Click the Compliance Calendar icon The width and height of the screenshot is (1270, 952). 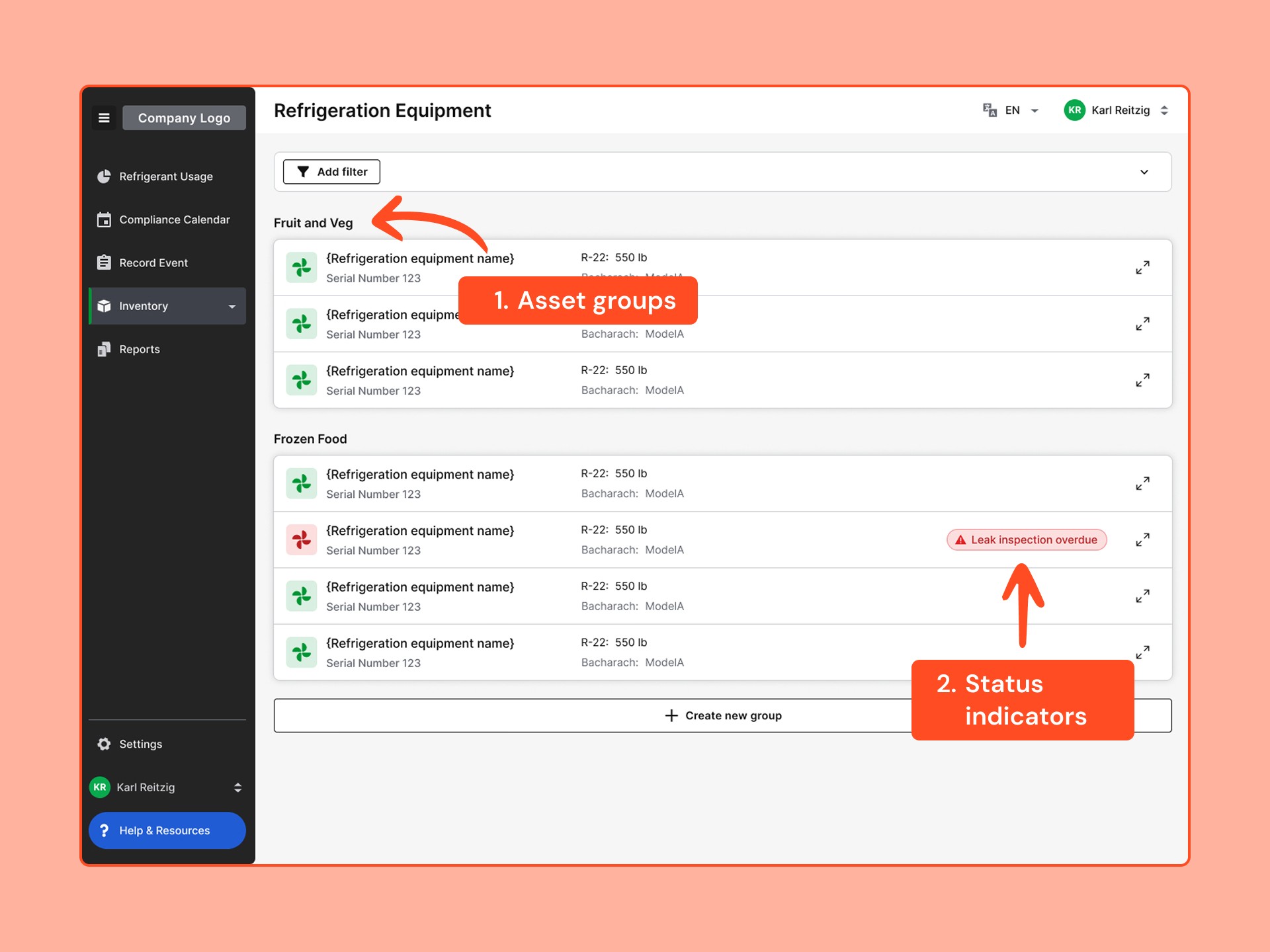(104, 219)
